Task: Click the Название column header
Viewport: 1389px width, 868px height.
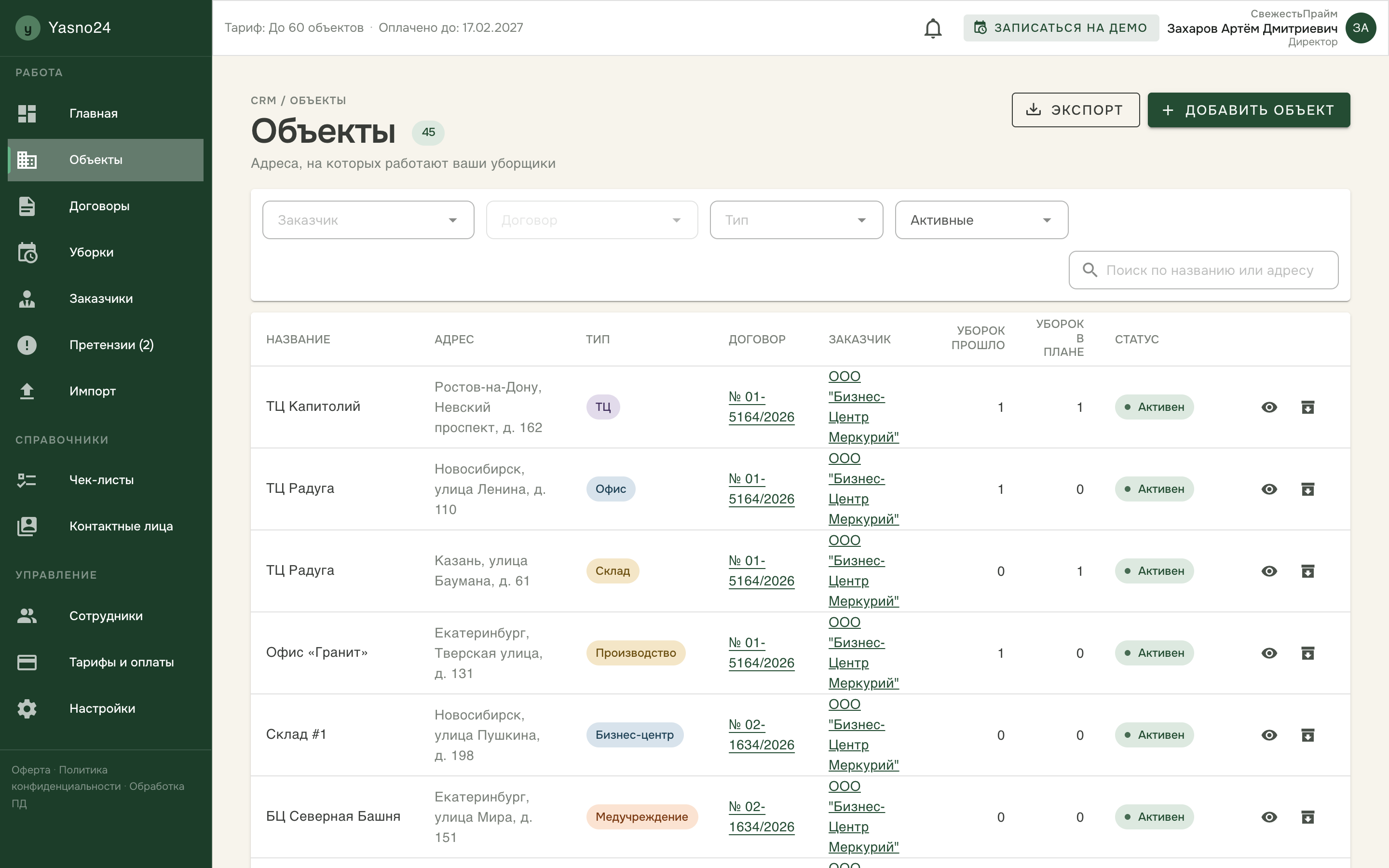Action: (298, 339)
